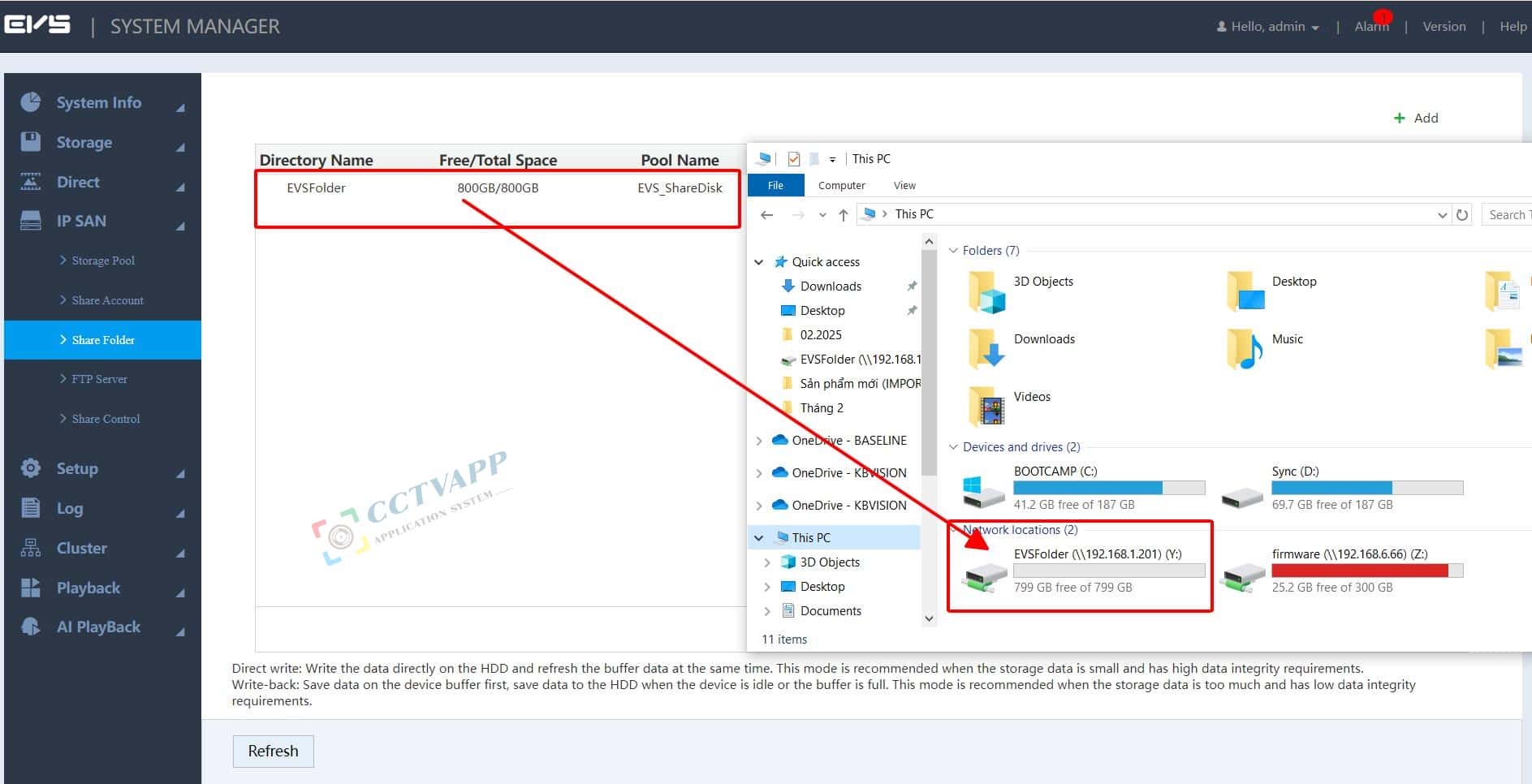The width and height of the screenshot is (1532, 784).
Task: Click the Setup gear icon
Action: click(x=31, y=468)
